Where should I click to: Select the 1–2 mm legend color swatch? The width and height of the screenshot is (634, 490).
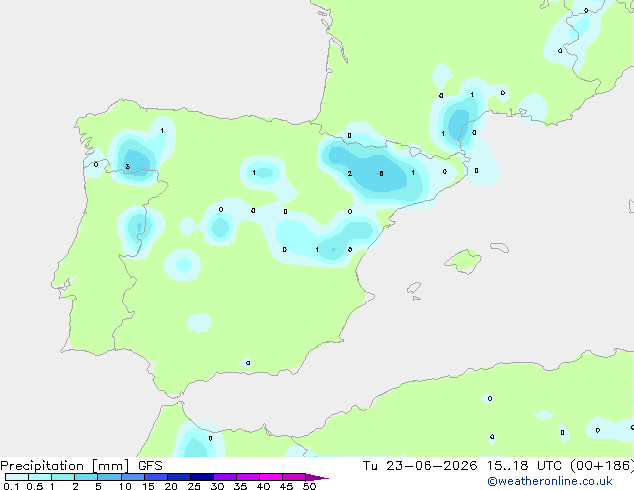pyautogui.click(x=63, y=477)
